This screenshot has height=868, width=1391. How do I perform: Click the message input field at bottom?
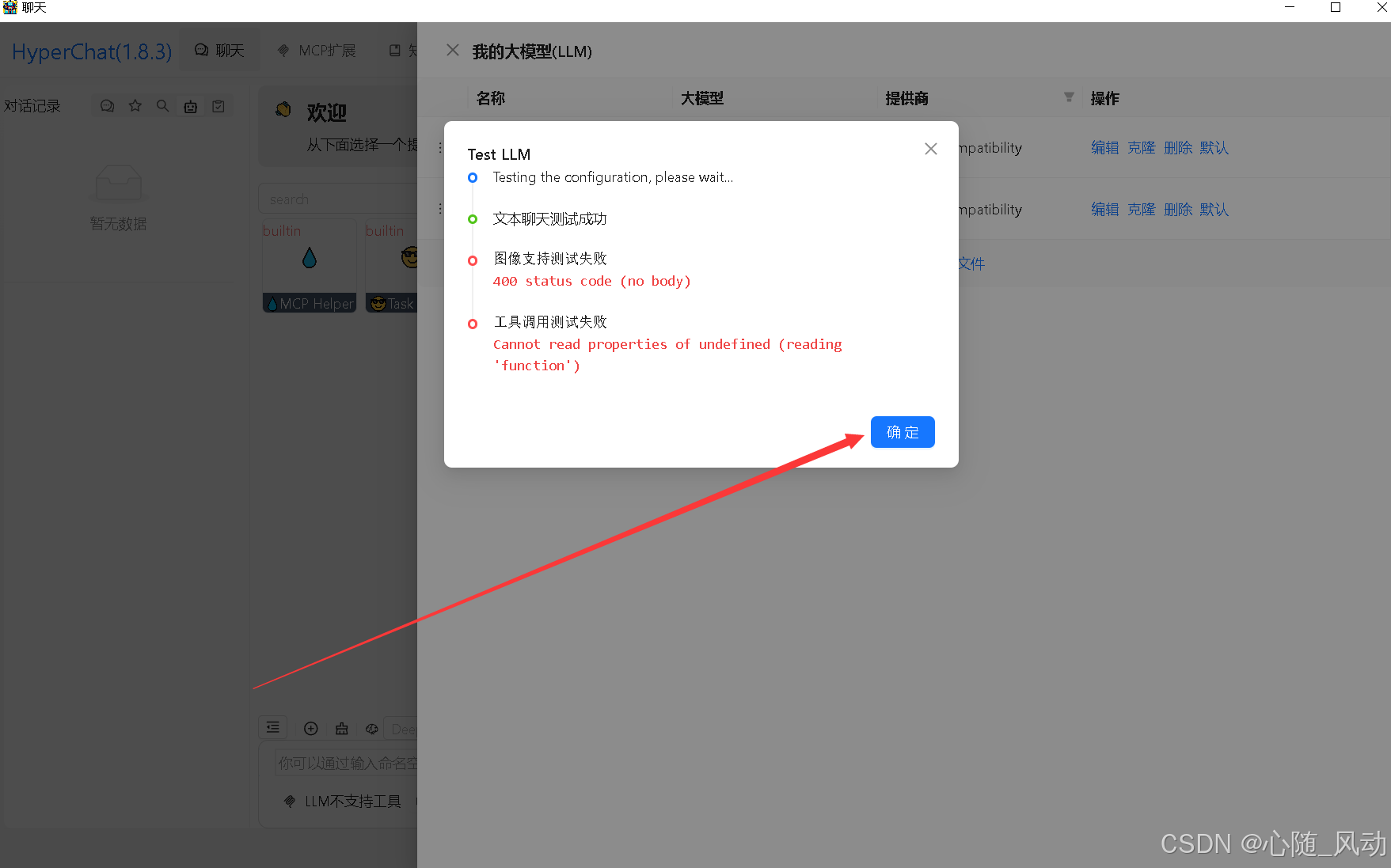(x=347, y=763)
